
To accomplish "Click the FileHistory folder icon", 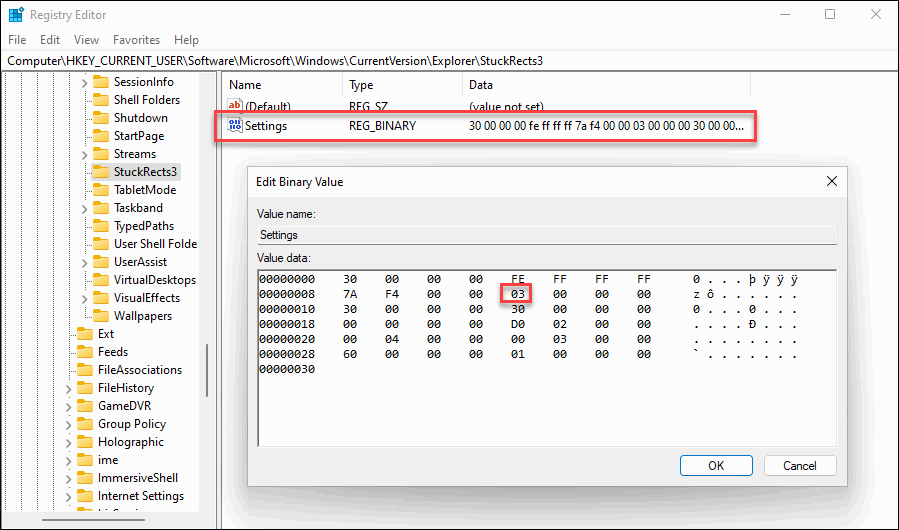I will tap(85, 388).
